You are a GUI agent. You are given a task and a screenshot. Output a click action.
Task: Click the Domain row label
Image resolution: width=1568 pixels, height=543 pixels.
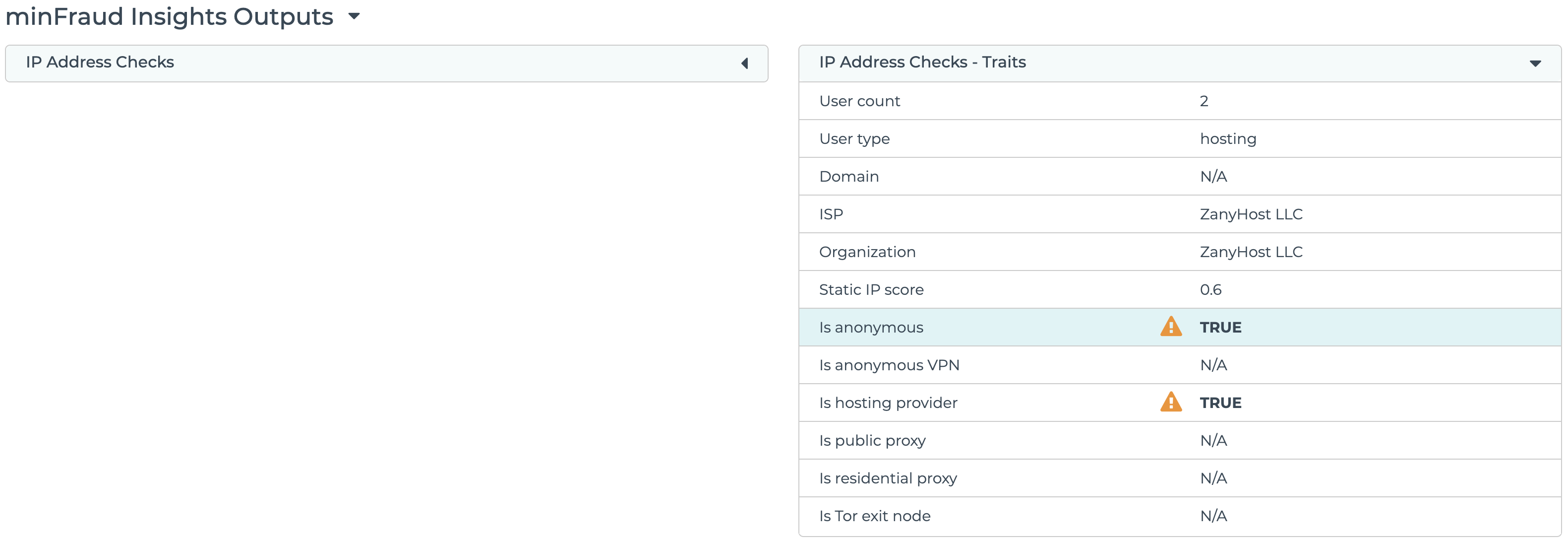pyautogui.click(x=848, y=177)
